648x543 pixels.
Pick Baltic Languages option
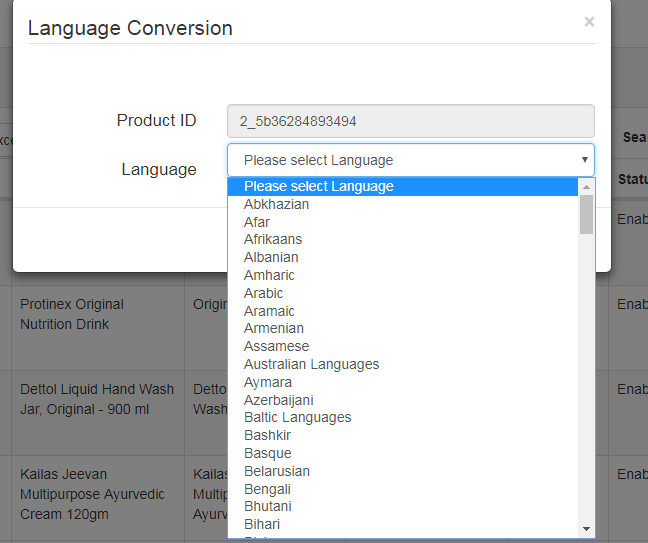click(x=298, y=417)
